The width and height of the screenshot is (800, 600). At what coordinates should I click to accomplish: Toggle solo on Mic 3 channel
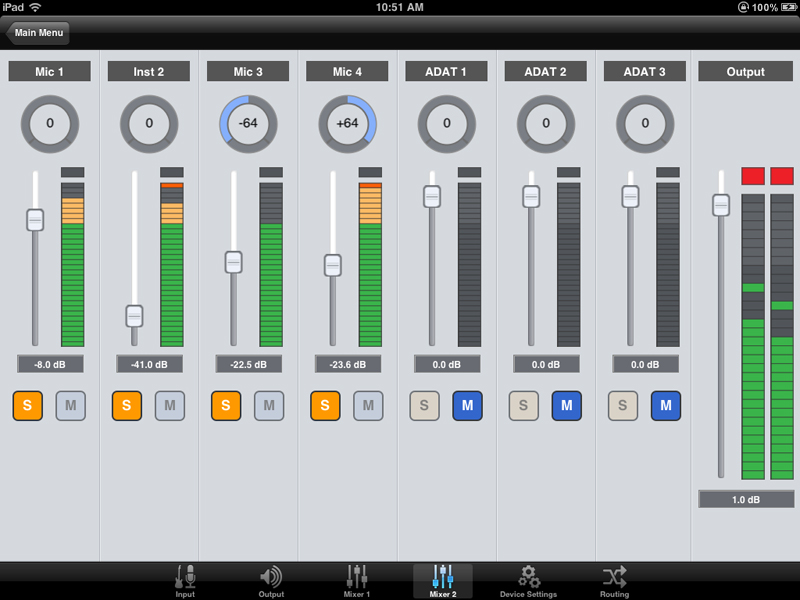click(226, 406)
